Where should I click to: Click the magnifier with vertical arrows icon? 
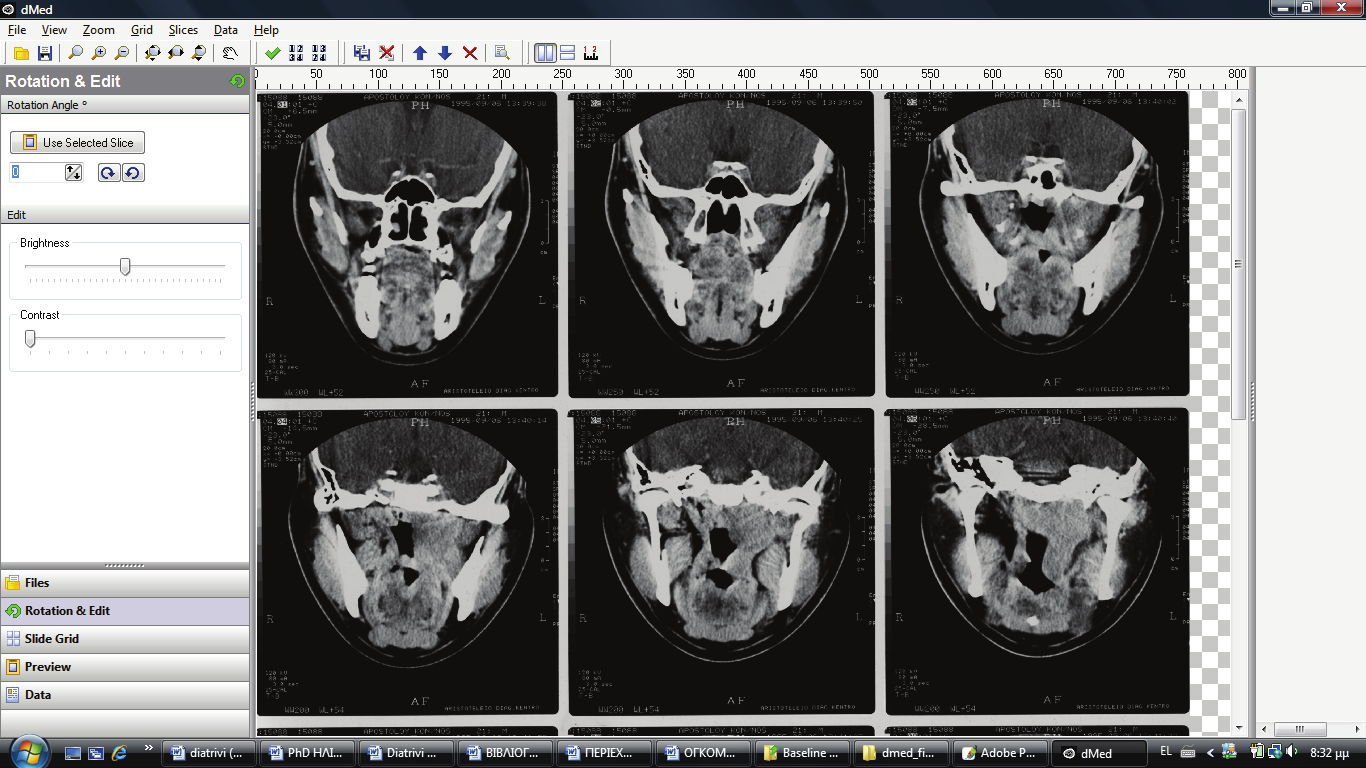[198, 53]
